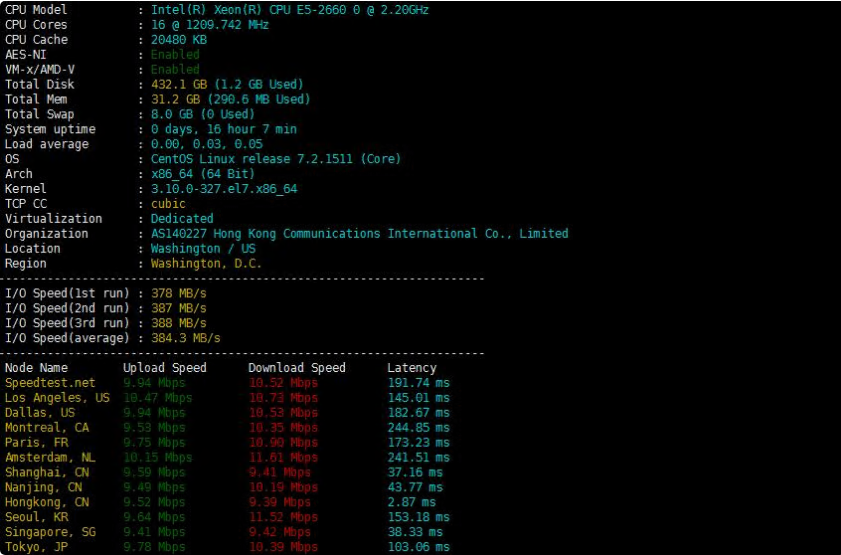Click Singapore upload speed 9.41 Mbps
This screenshot has width=841, height=555.
pyautogui.click(x=154, y=532)
